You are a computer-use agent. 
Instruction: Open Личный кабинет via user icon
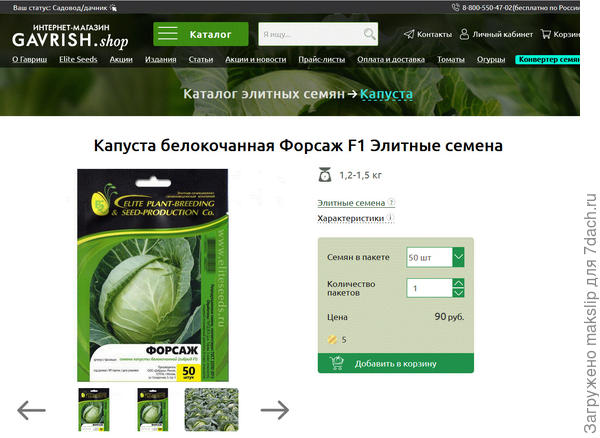[x=465, y=34]
